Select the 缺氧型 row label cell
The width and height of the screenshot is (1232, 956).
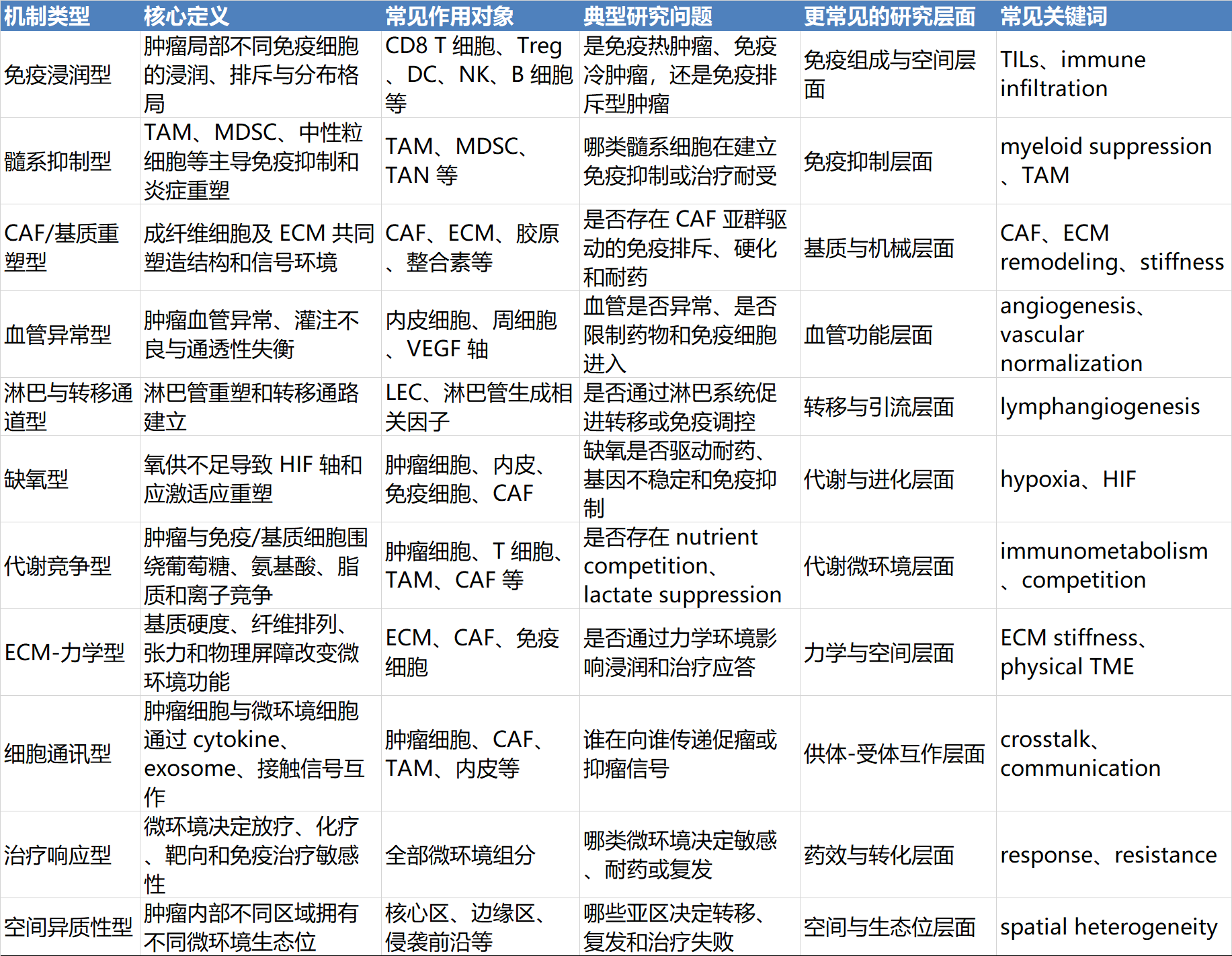tap(36, 479)
